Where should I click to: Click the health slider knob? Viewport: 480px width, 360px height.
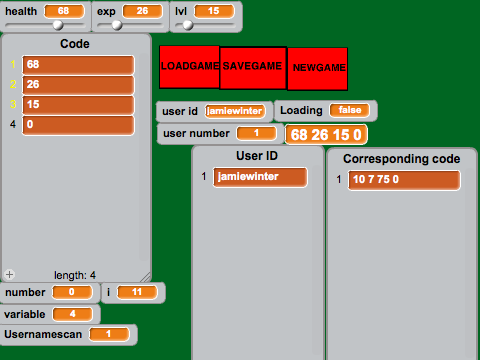click(x=58, y=25)
